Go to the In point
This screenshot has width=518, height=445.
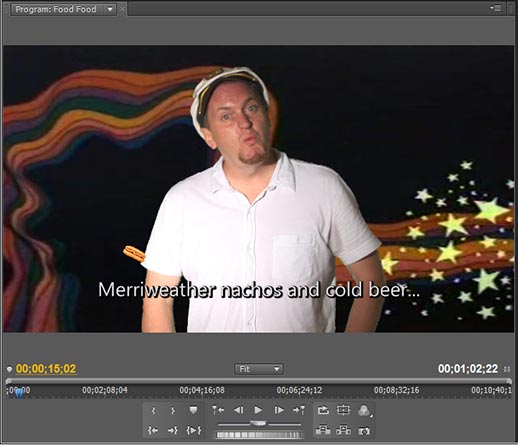point(153,430)
